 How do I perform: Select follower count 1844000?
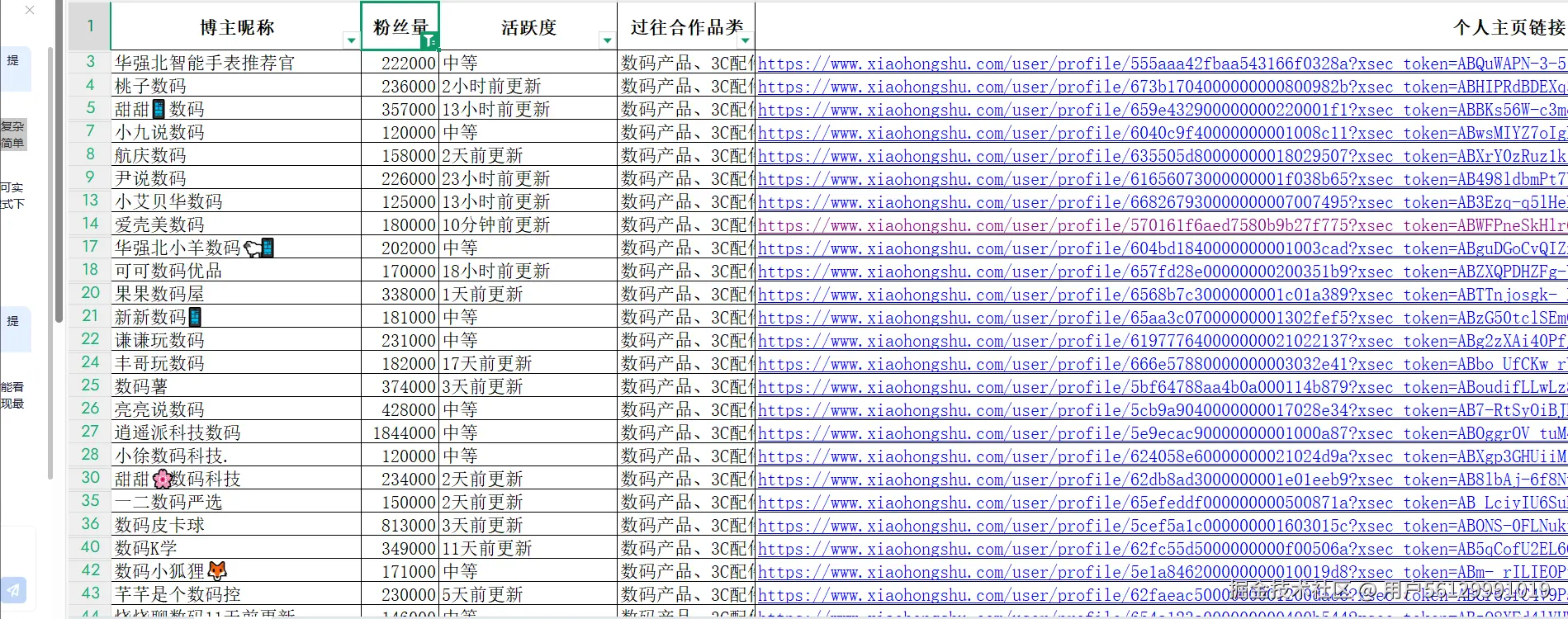tap(400, 432)
